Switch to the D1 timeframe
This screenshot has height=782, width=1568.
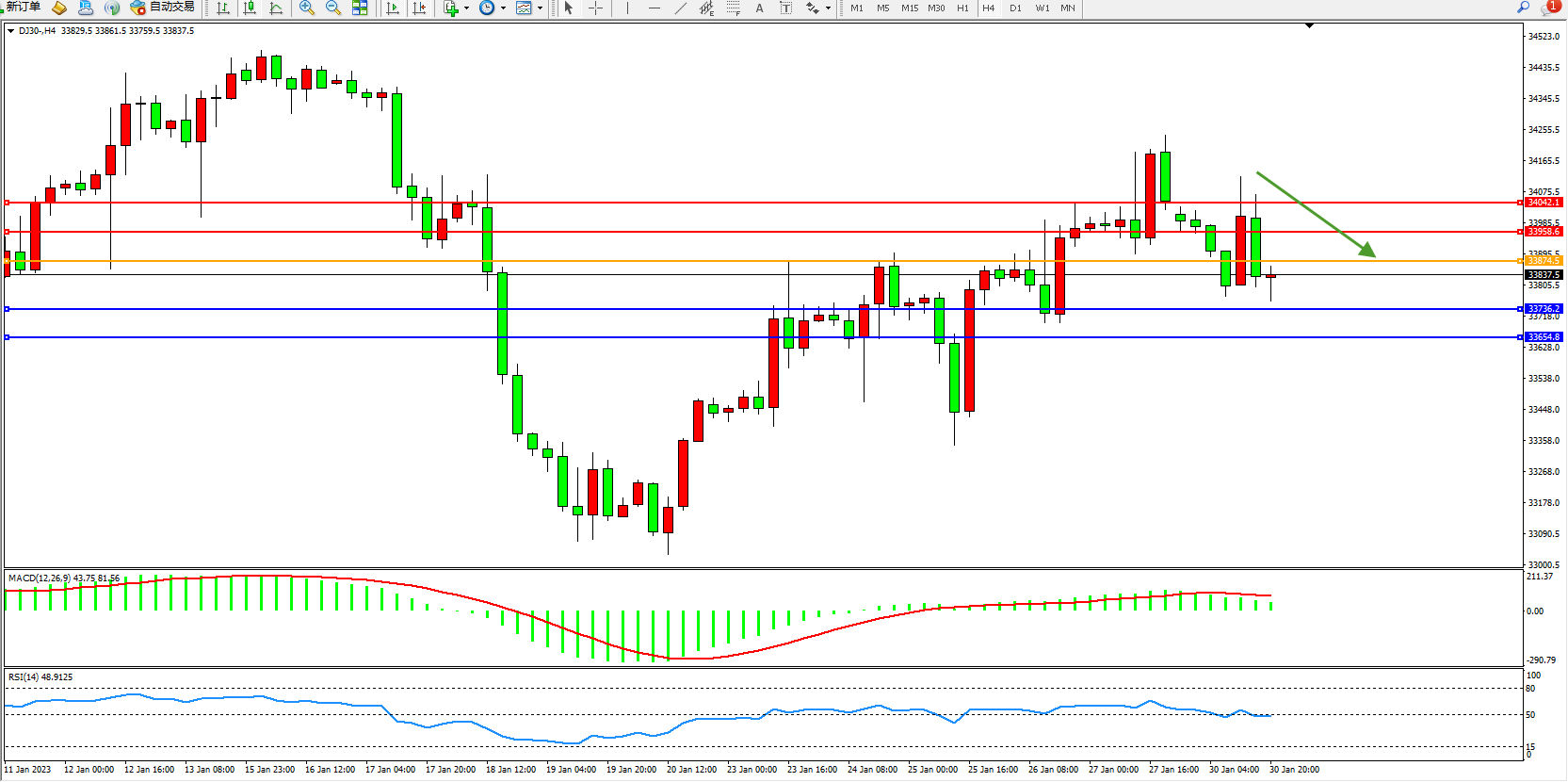coord(1015,8)
